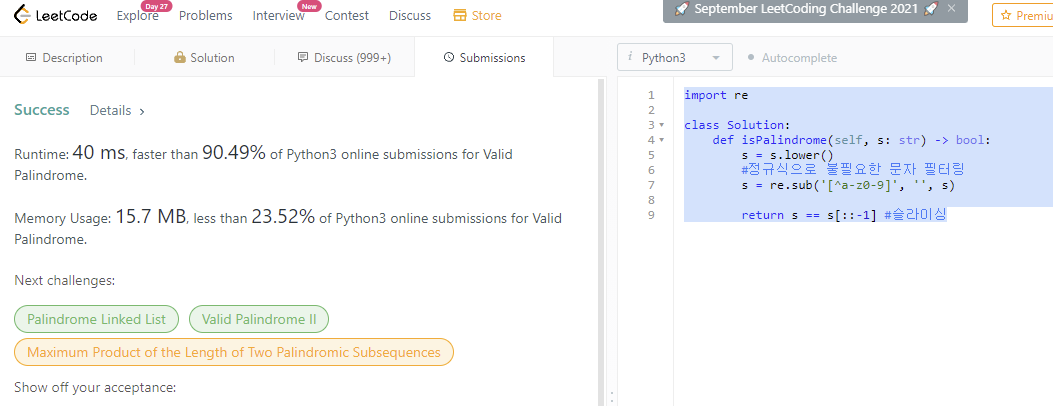The height and width of the screenshot is (406, 1053).
Task: Collapse the class Solution fold arrow
Action: click(662, 125)
